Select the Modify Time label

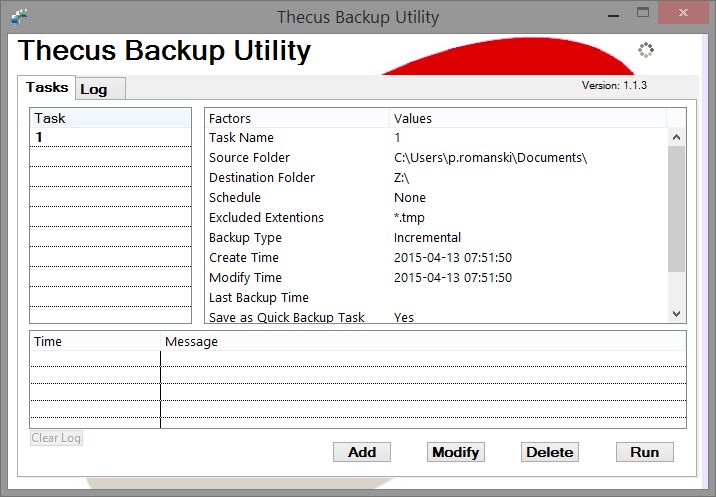click(x=245, y=278)
